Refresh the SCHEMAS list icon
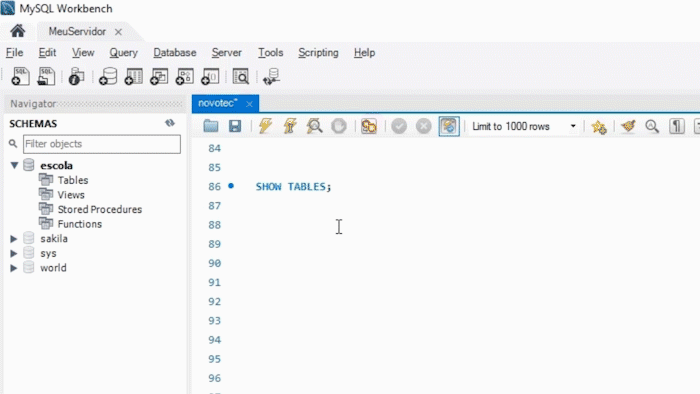Viewport: 700px width, 394px height. (170, 123)
